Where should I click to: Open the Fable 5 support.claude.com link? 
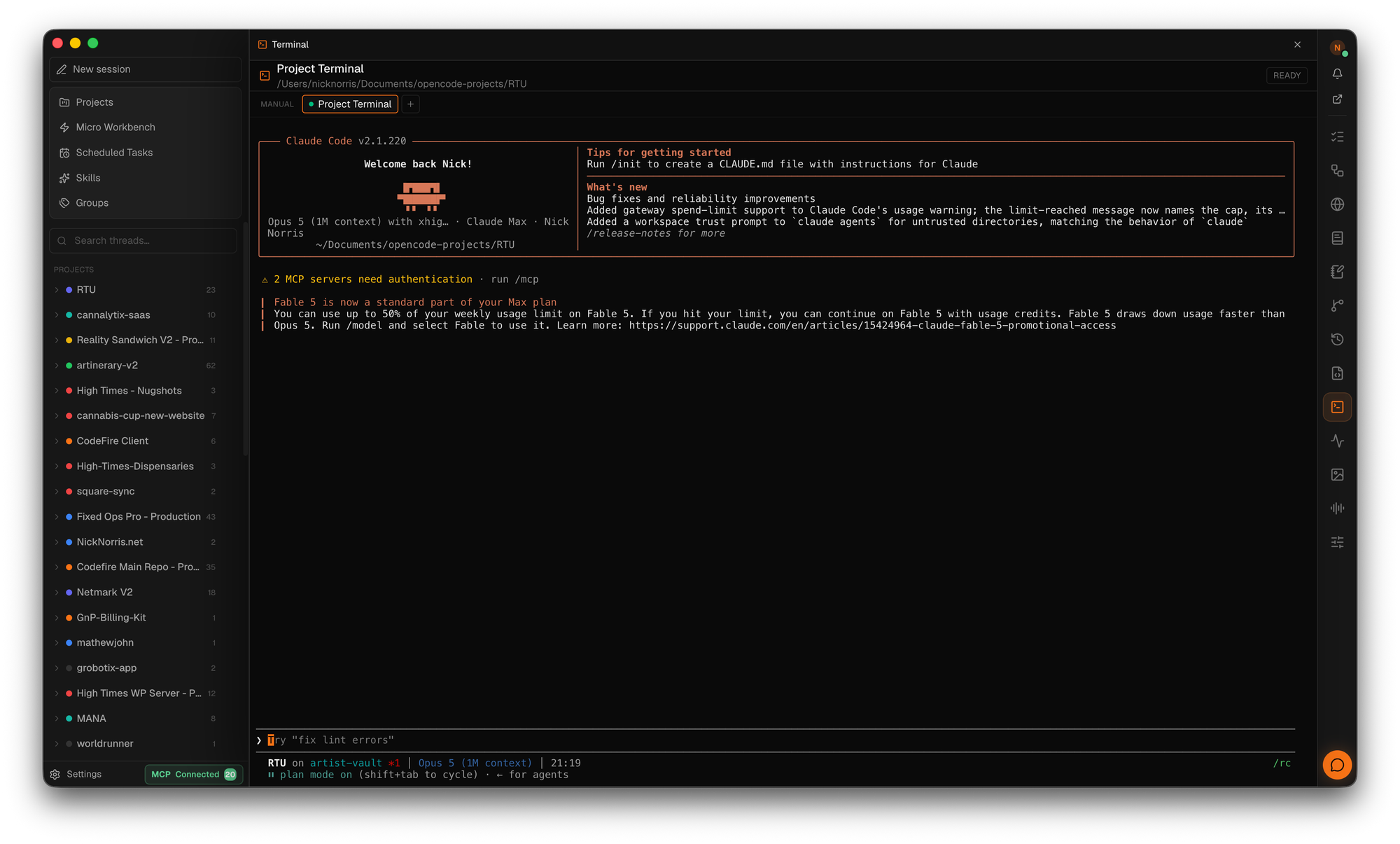[x=872, y=325]
